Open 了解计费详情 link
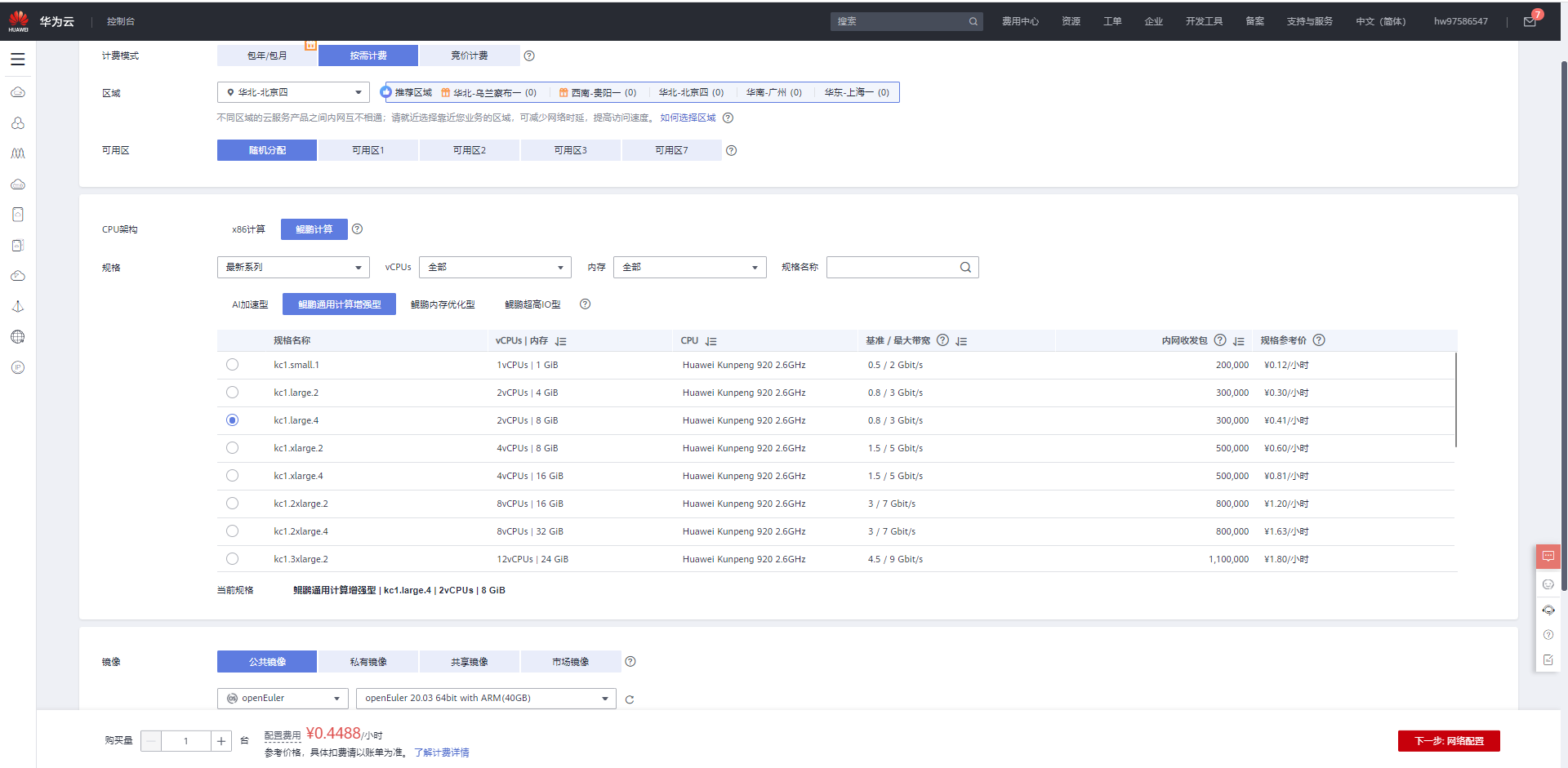The height and width of the screenshot is (768, 1568). [442, 752]
